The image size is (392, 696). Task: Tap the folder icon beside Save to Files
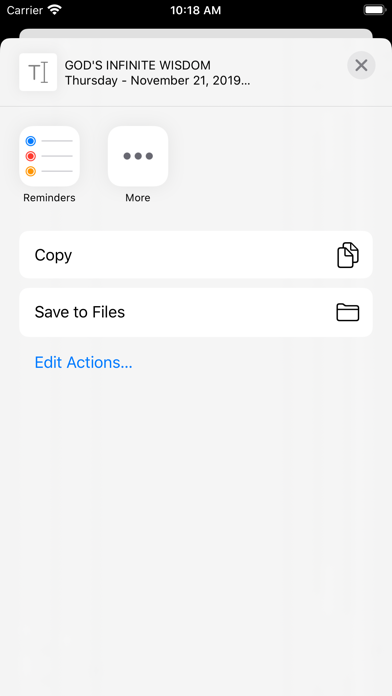click(x=348, y=312)
